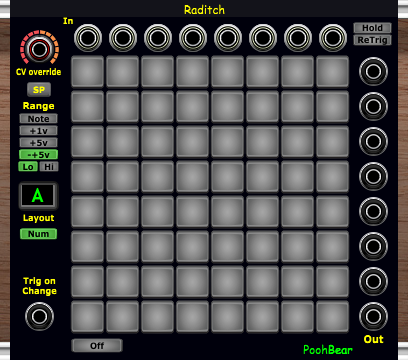This screenshot has width=408, height=360.
Task: Click the fifth row output jack on right
Action: click(373, 211)
